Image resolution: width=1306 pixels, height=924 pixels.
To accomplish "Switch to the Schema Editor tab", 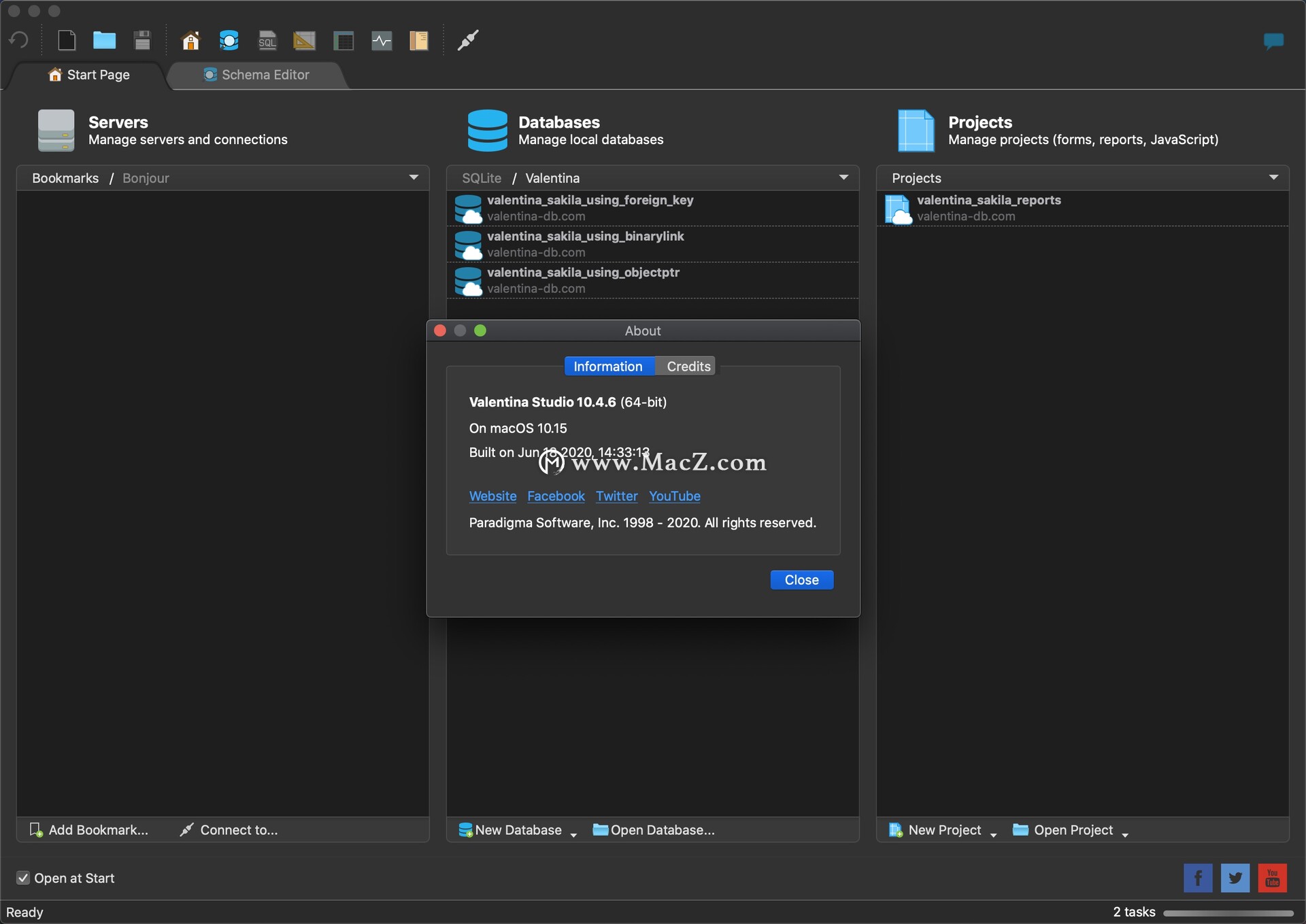I will click(x=255, y=73).
